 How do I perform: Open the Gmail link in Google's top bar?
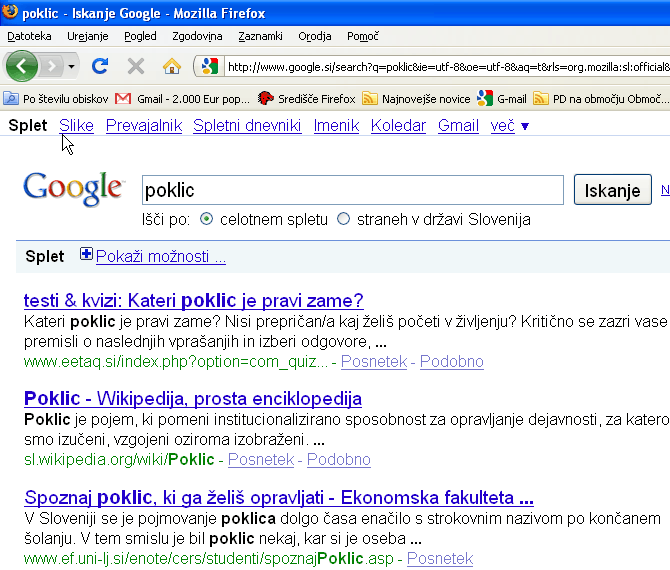[x=458, y=126]
